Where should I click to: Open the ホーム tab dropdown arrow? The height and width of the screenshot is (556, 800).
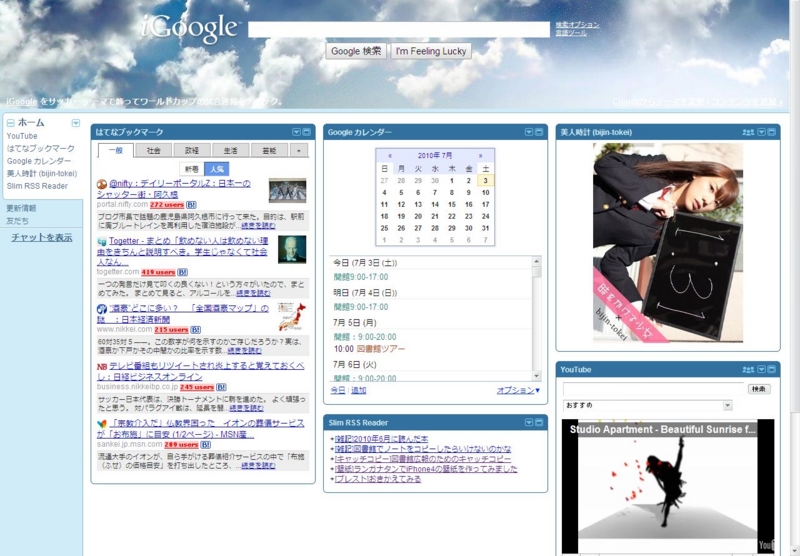[x=76, y=123]
